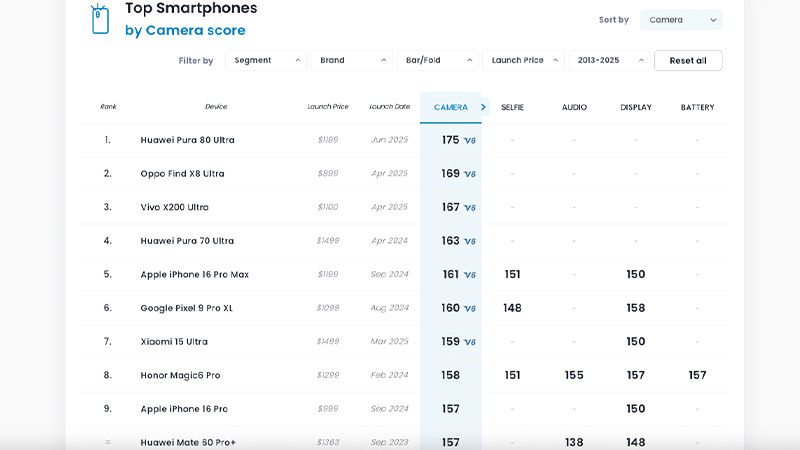Click the Device column header
This screenshot has height=450, width=800.
pyautogui.click(x=216, y=107)
